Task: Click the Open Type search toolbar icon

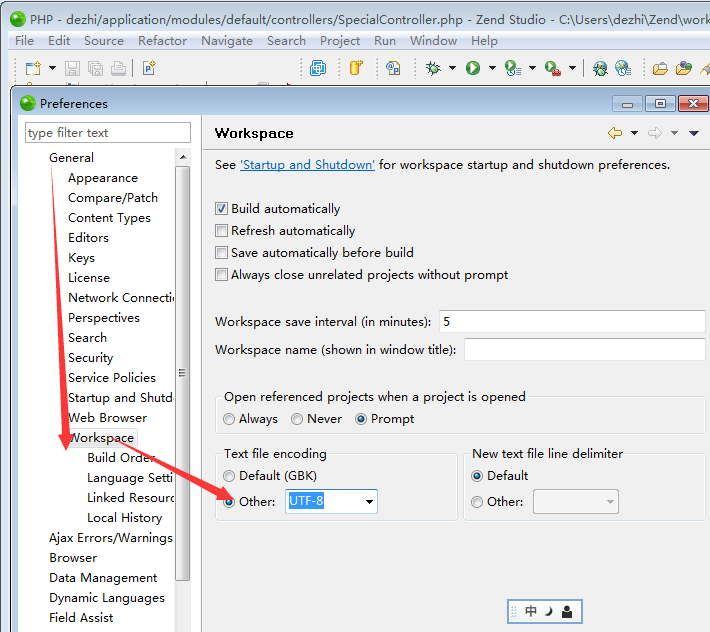Action: (393, 68)
